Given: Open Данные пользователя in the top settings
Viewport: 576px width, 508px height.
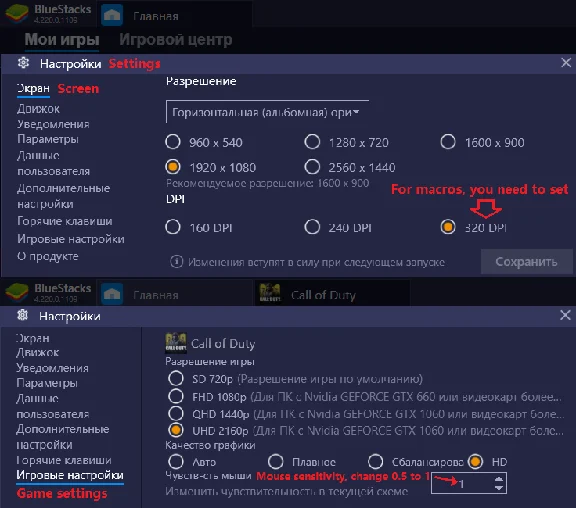Looking at the screenshot, I should 53,163.
